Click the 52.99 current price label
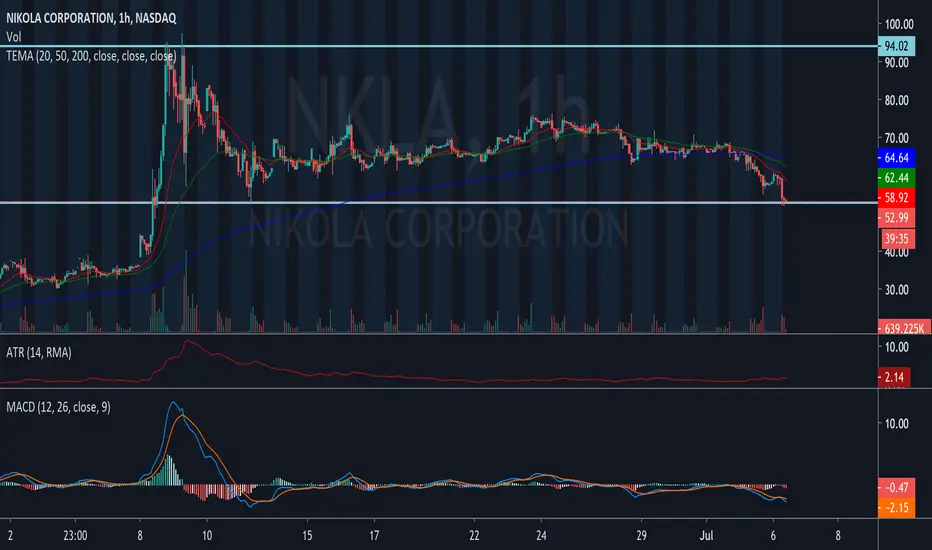932x550 pixels. [x=896, y=218]
